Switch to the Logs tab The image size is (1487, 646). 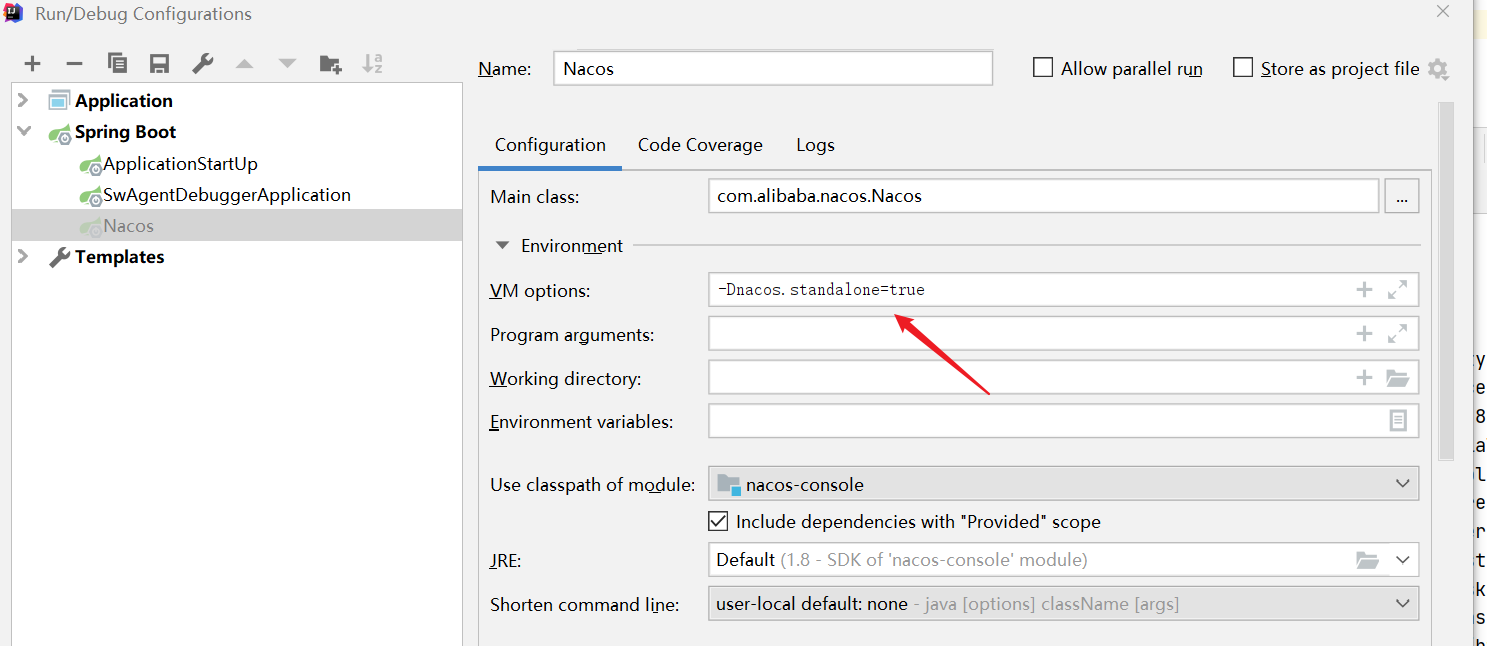[x=815, y=145]
